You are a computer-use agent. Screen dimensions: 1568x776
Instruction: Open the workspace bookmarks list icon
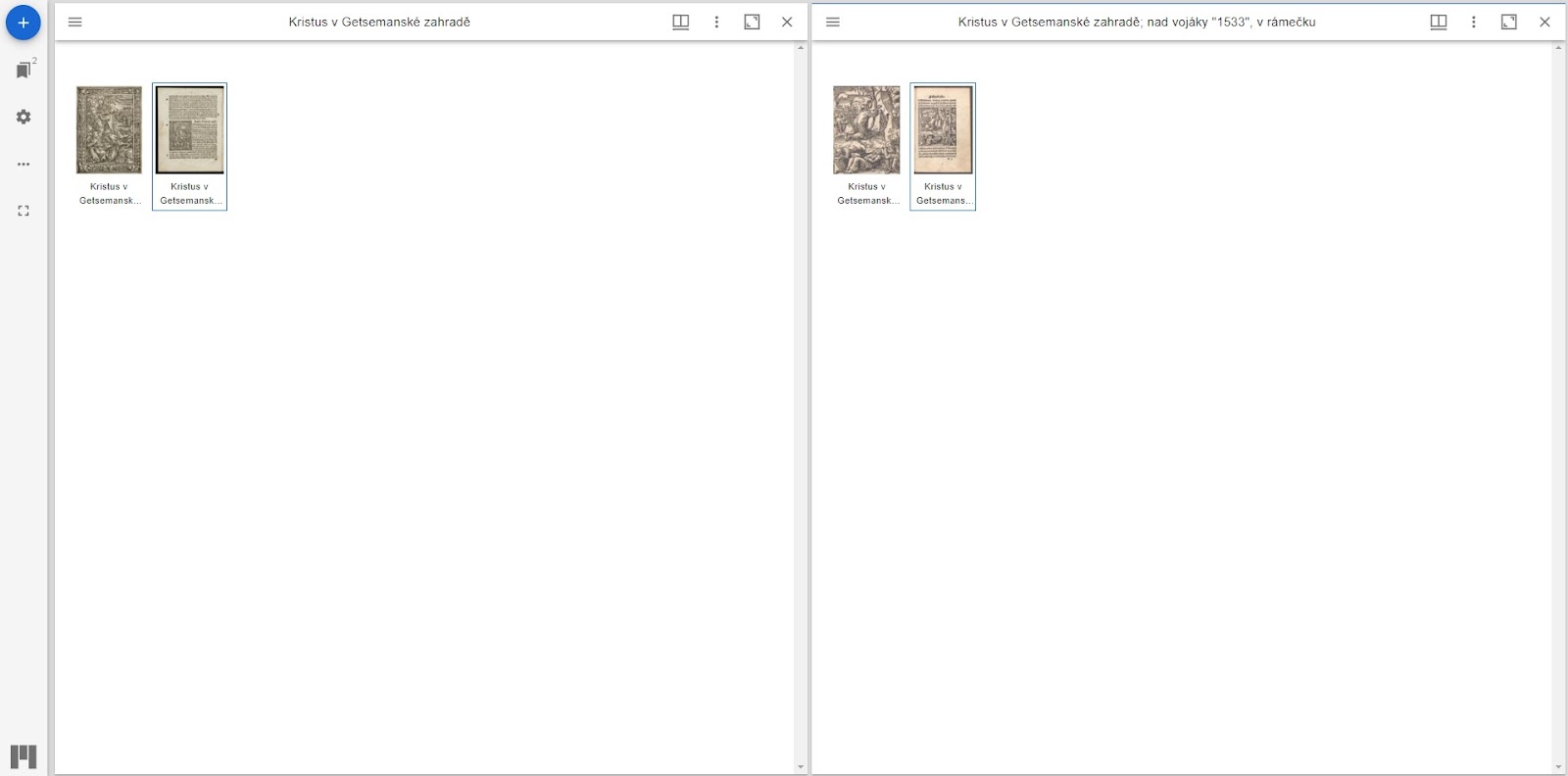click(x=24, y=70)
